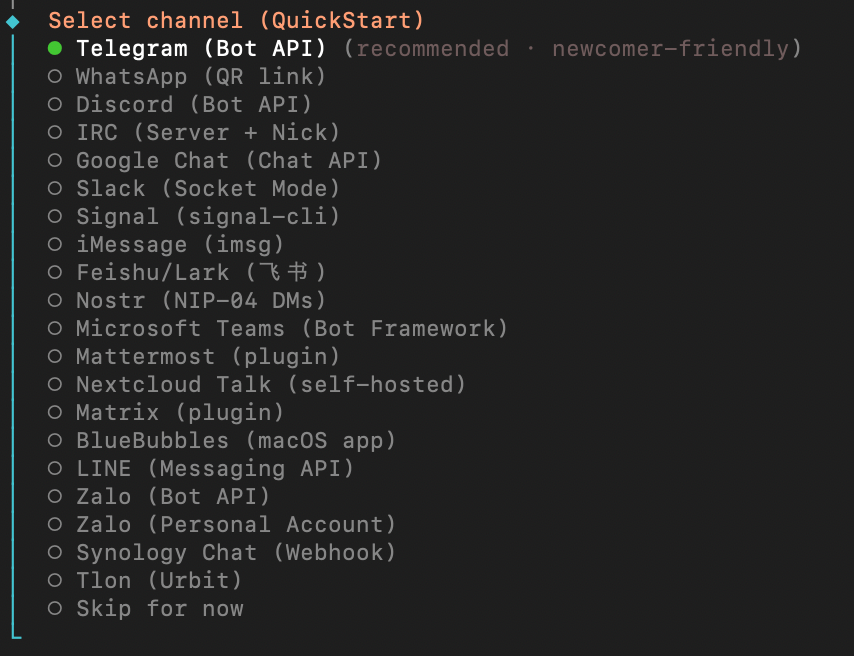Select the Feishu/Lark option
Image resolution: width=854 pixels, height=656 pixels.
point(201,272)
